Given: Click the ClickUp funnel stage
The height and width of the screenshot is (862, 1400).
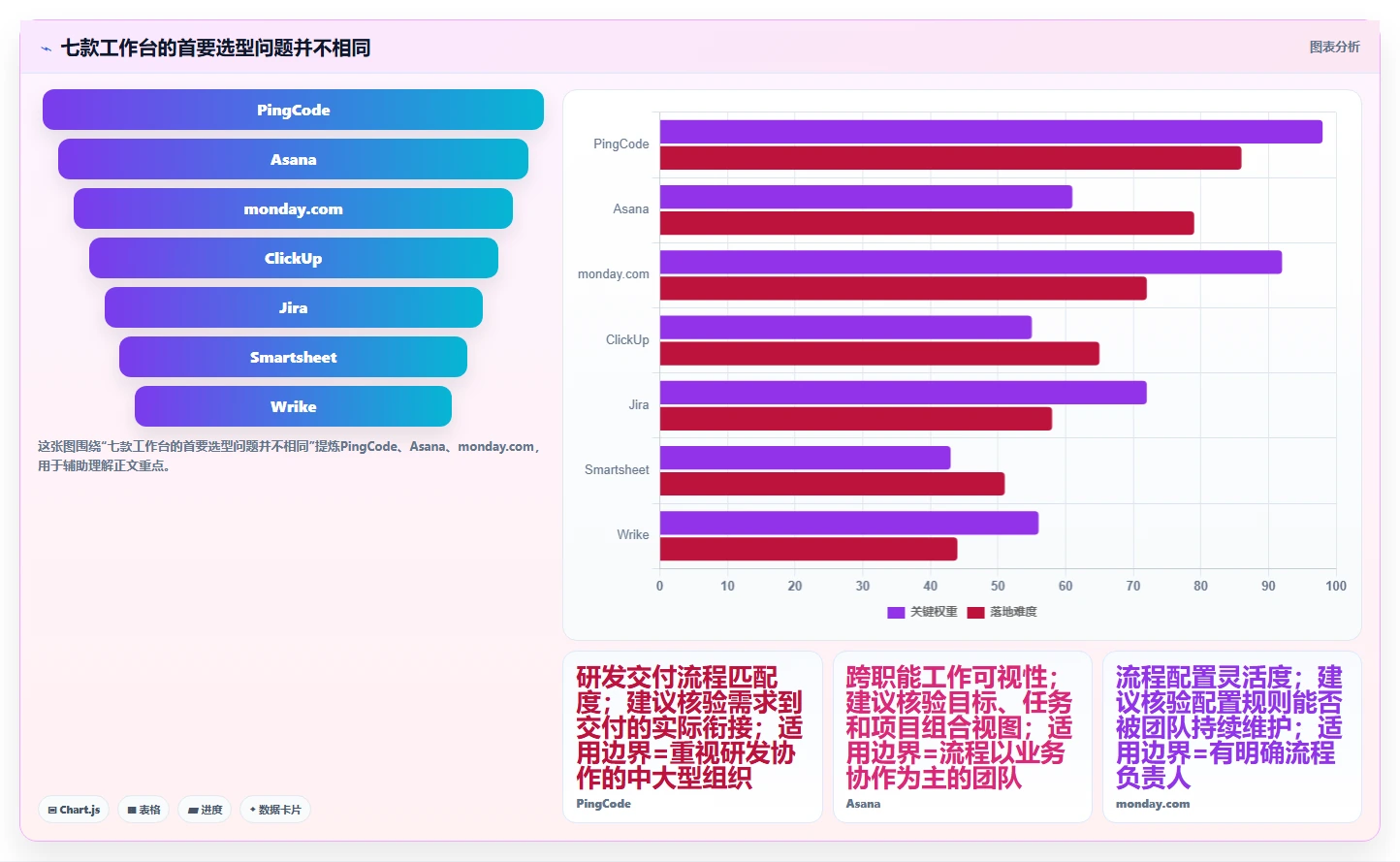Looking at the screenshot, I should [x=293, y=258].
